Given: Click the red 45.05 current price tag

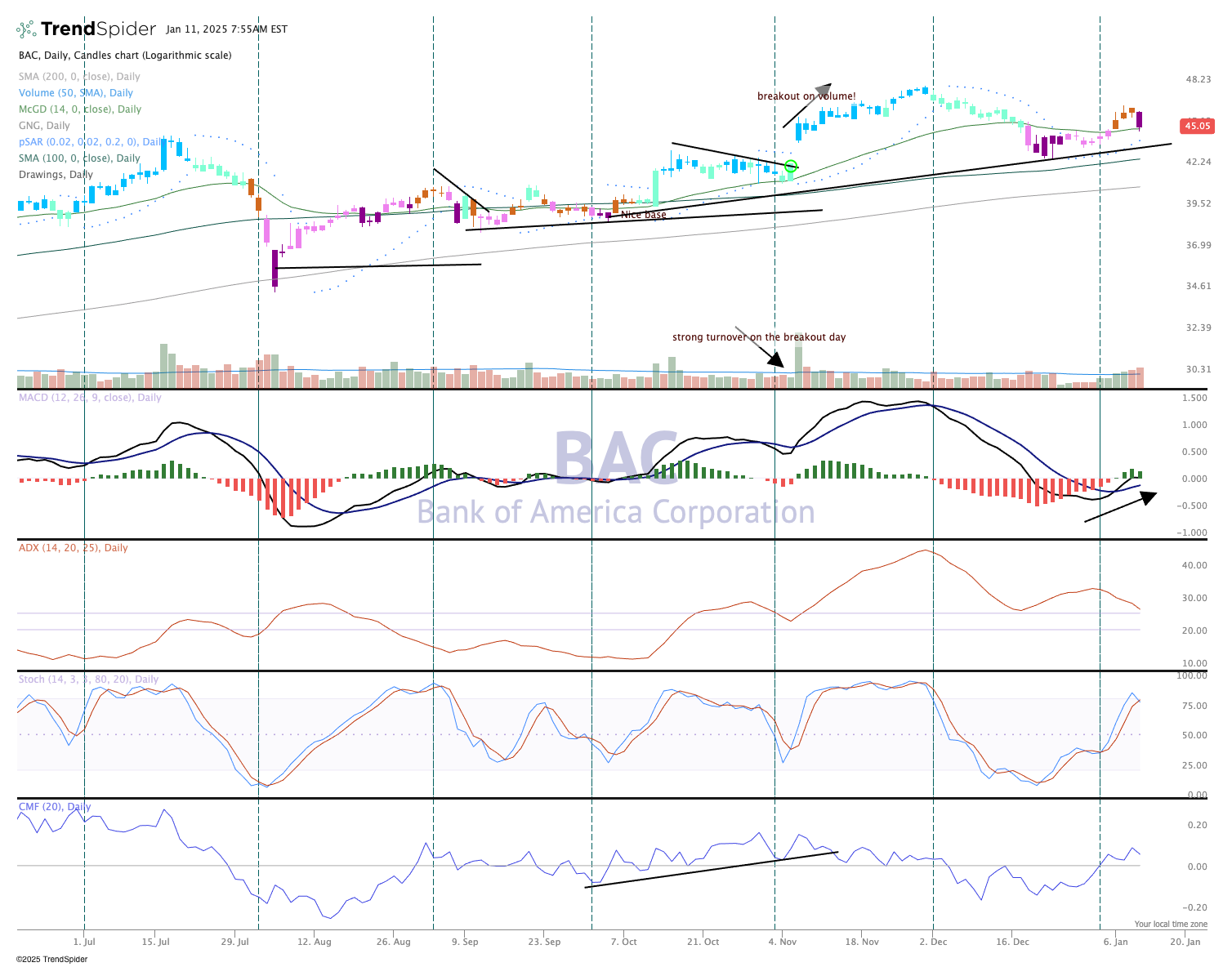Looking at the screenshot, I should tap(1197, 127).
